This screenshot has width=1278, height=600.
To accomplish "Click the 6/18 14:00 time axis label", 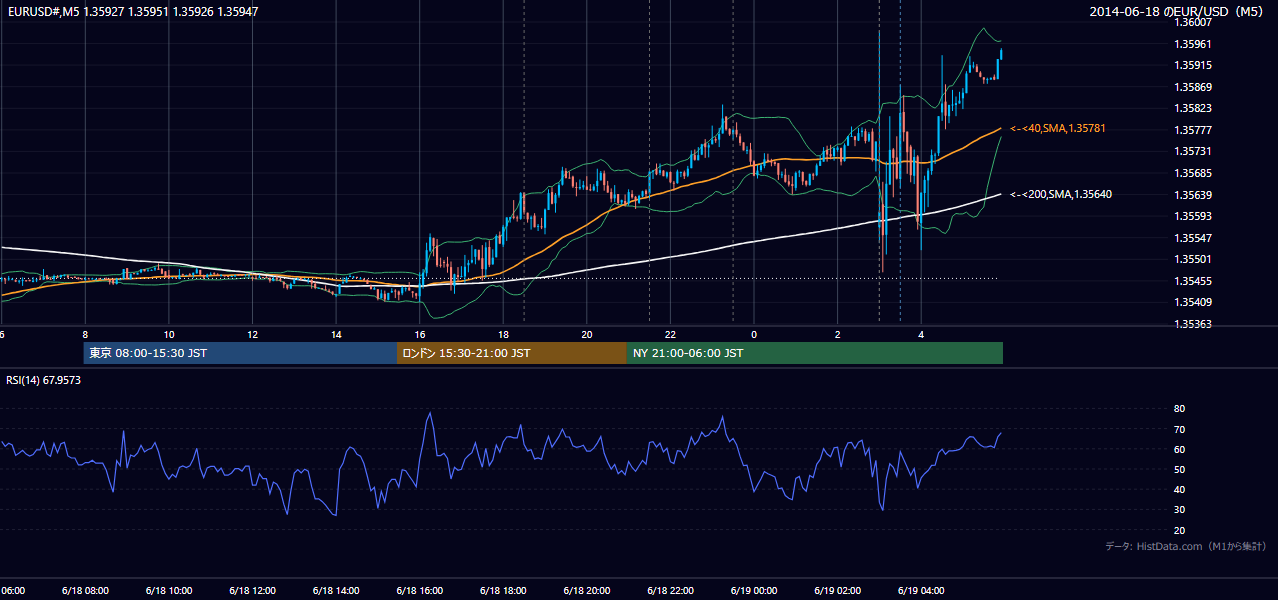I will pyautogui.click(x=336, y=590).
